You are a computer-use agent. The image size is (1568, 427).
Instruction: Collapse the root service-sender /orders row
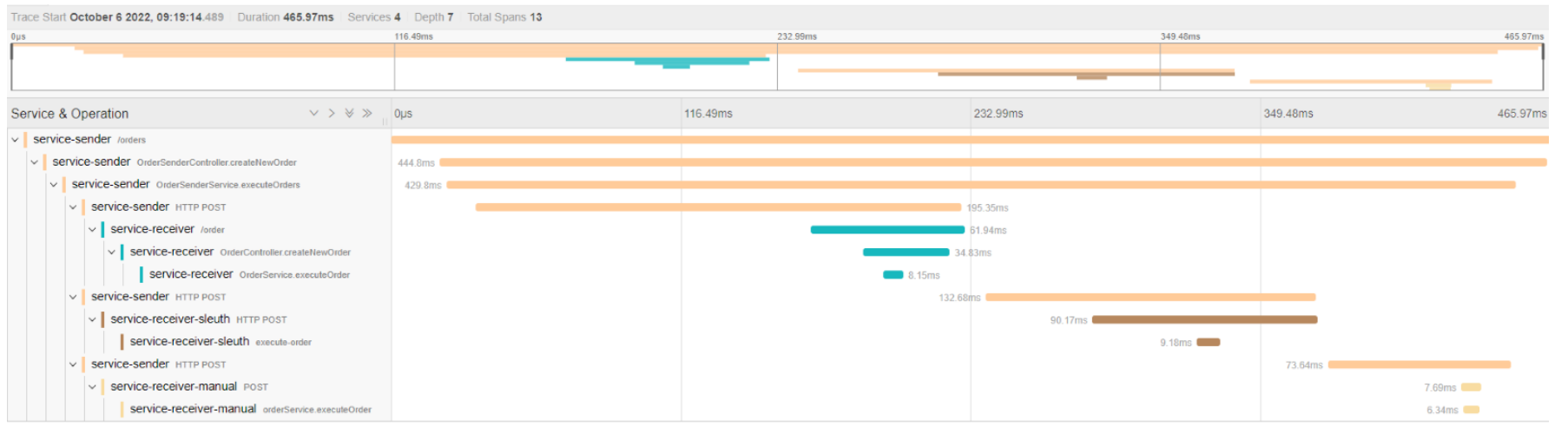15,140
